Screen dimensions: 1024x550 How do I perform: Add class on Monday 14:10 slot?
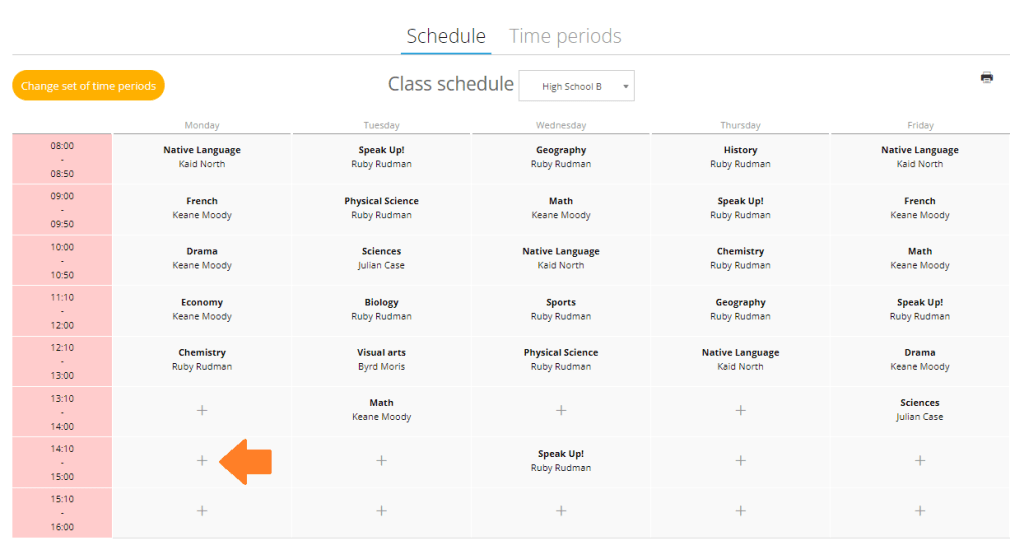click(x=202, y=461)
